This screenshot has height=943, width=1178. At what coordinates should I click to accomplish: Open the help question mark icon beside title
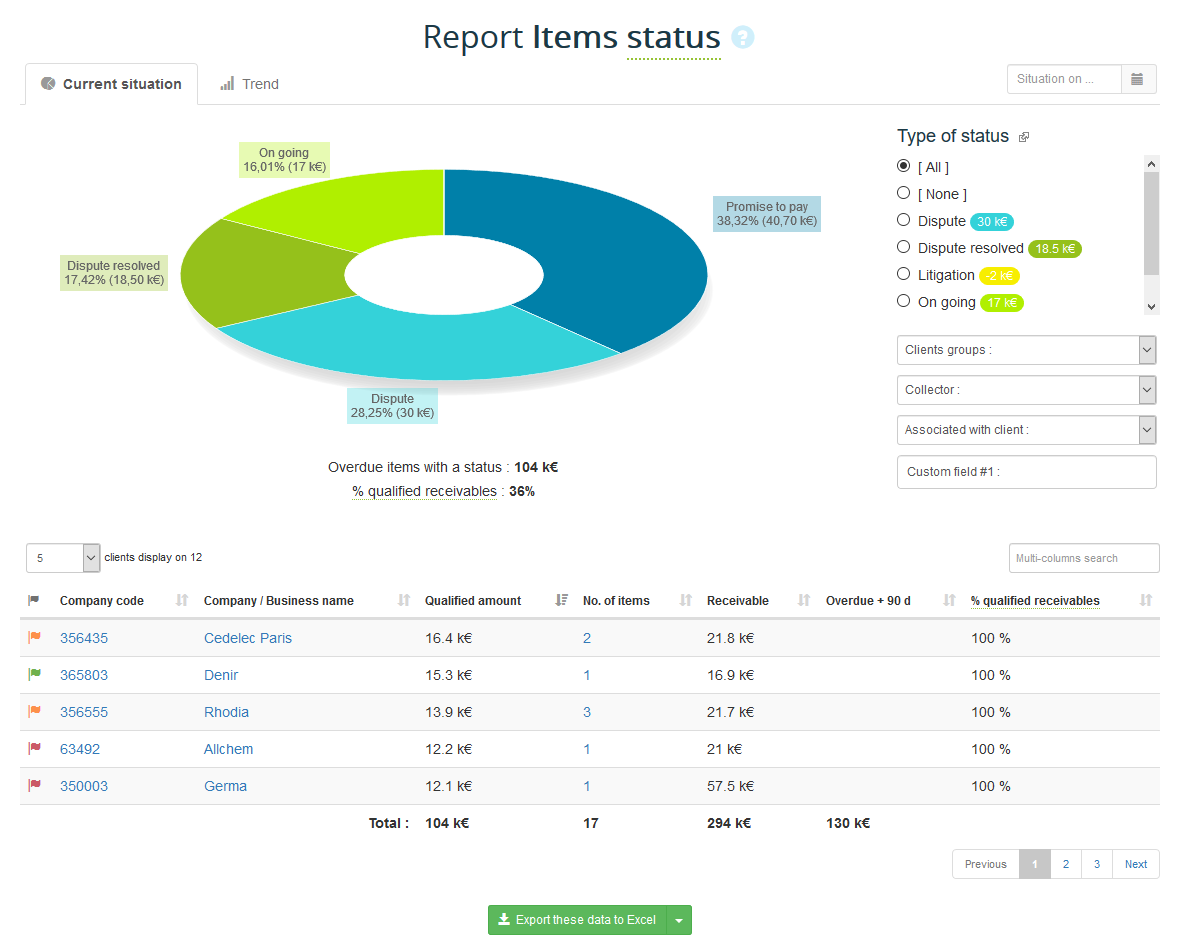[742, 37]
